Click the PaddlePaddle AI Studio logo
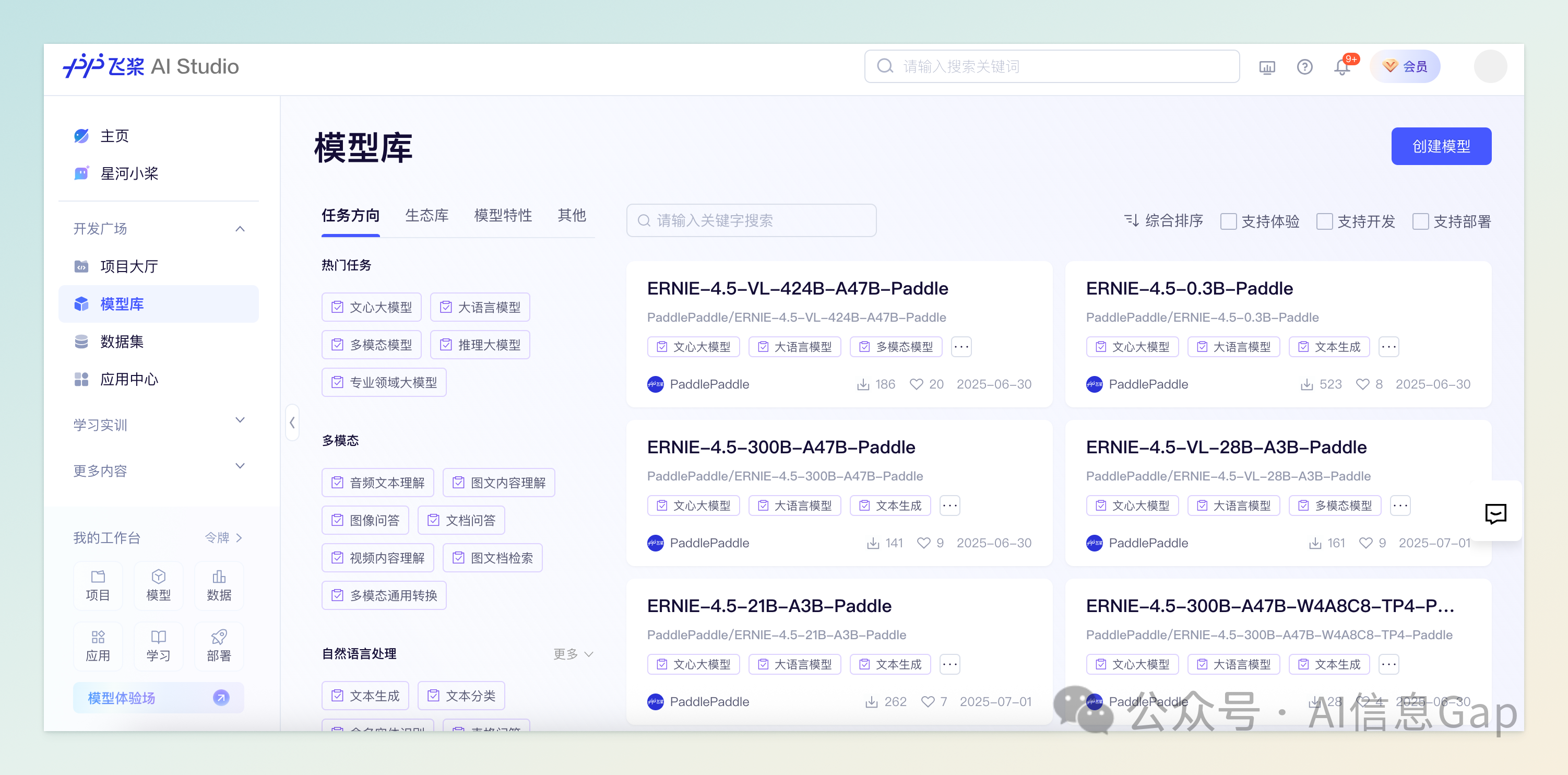This screenshot has width=1568, height=775. [151, 66]
